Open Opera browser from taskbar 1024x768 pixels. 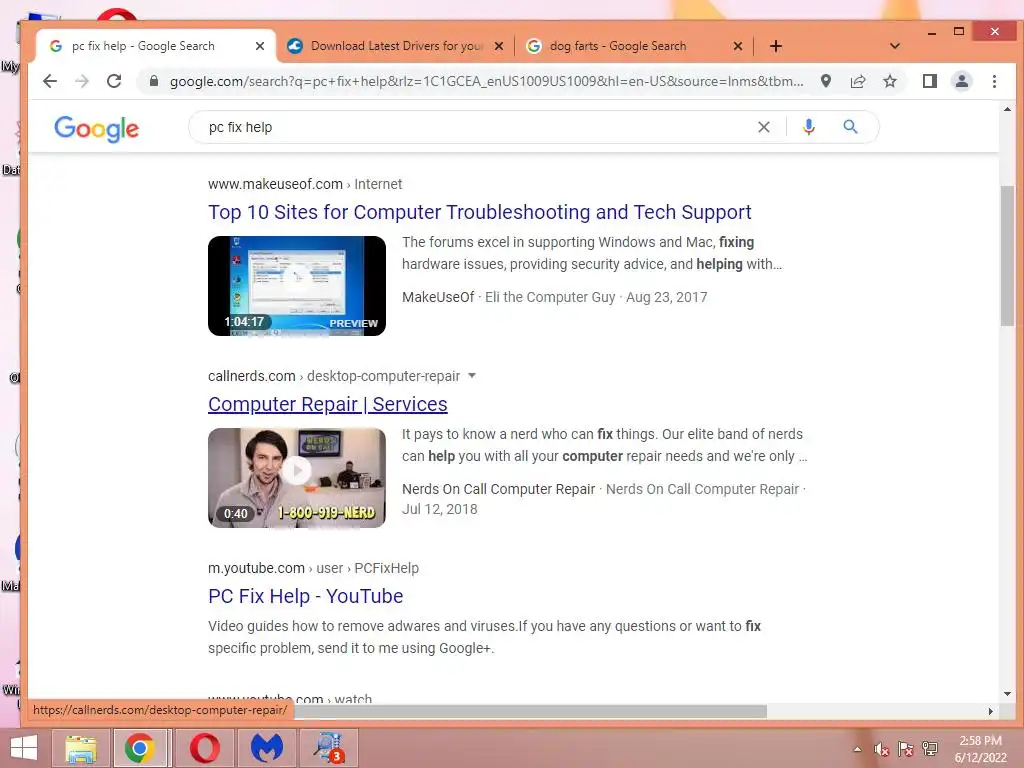point(204,748)
